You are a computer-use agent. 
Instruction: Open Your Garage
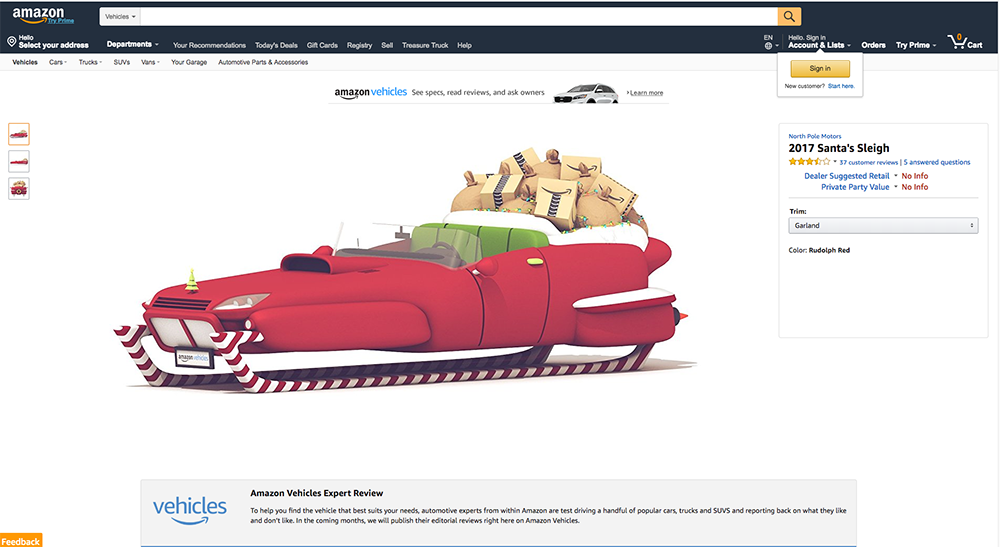pyautogui.click(x=189, y=62)
